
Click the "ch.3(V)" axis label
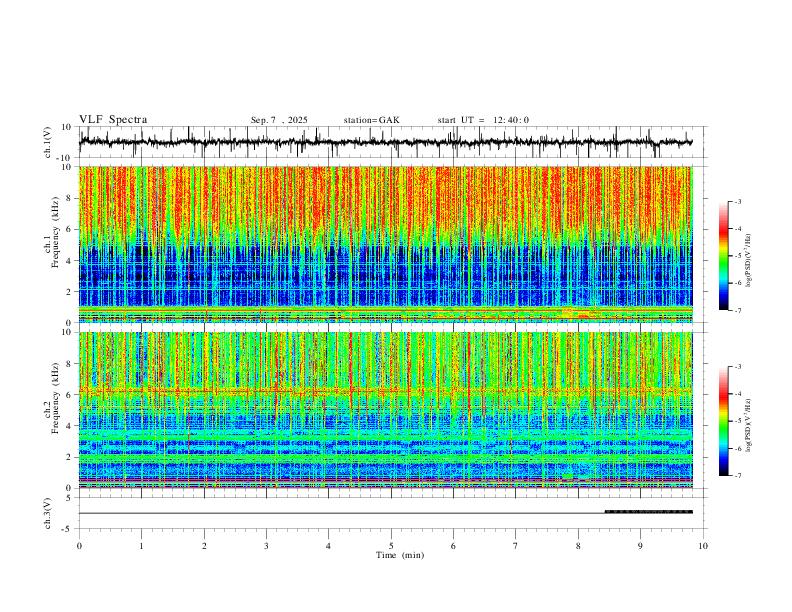(48, 513)
